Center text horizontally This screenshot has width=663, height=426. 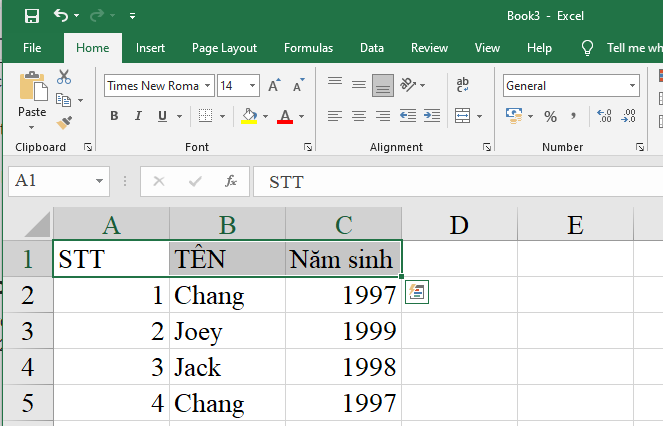tap(359, 116)
